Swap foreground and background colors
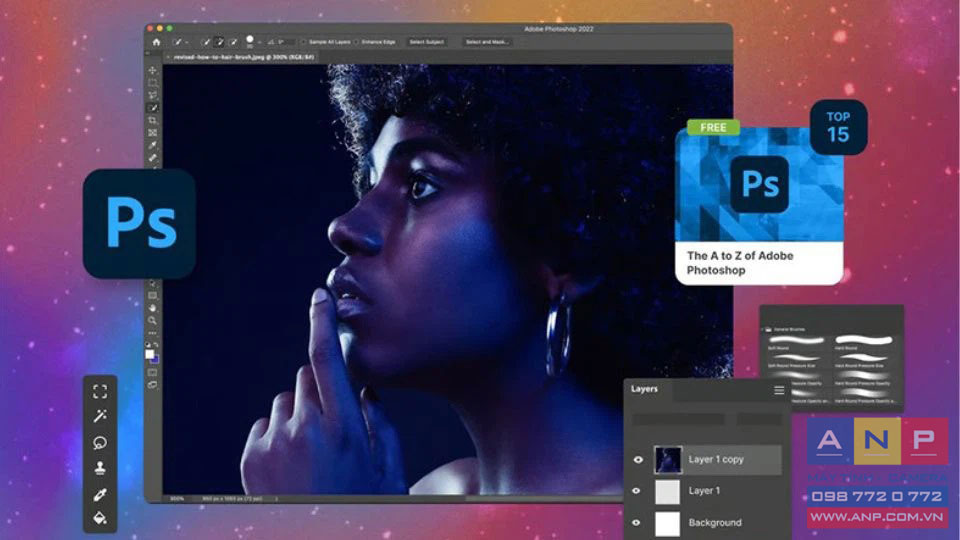Image resolution: width=960 pixels, height=540 pixels. [x=156, y=345]
